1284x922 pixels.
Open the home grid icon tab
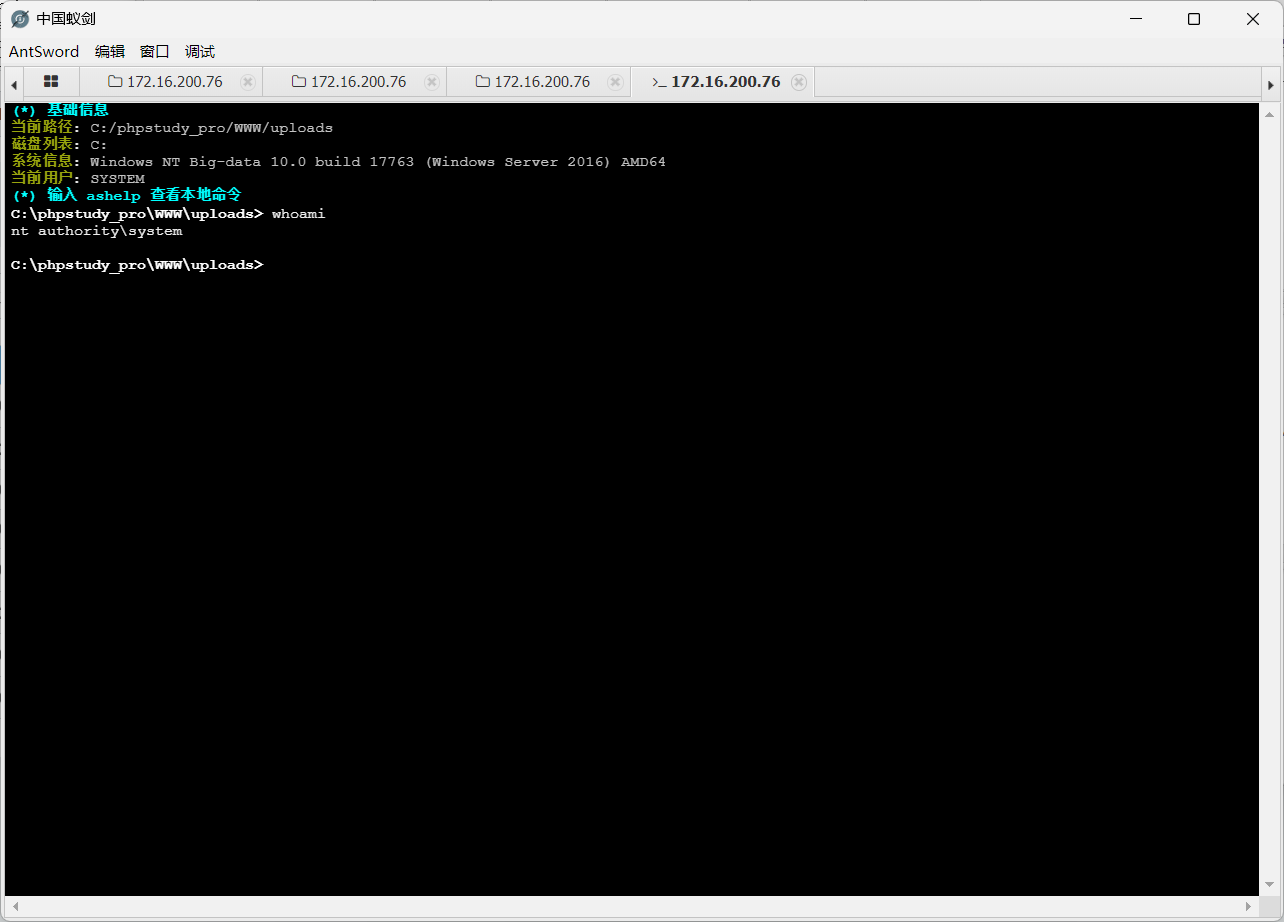51,82
